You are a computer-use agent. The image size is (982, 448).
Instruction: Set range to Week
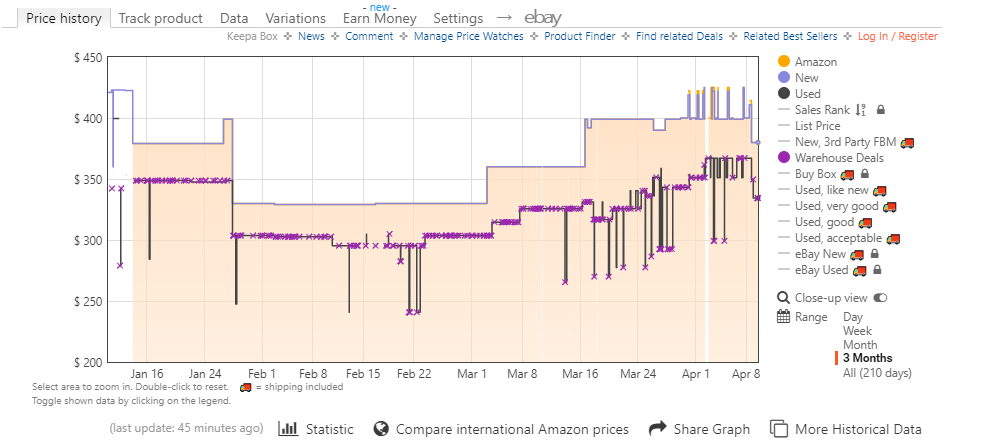pos(857,331)
